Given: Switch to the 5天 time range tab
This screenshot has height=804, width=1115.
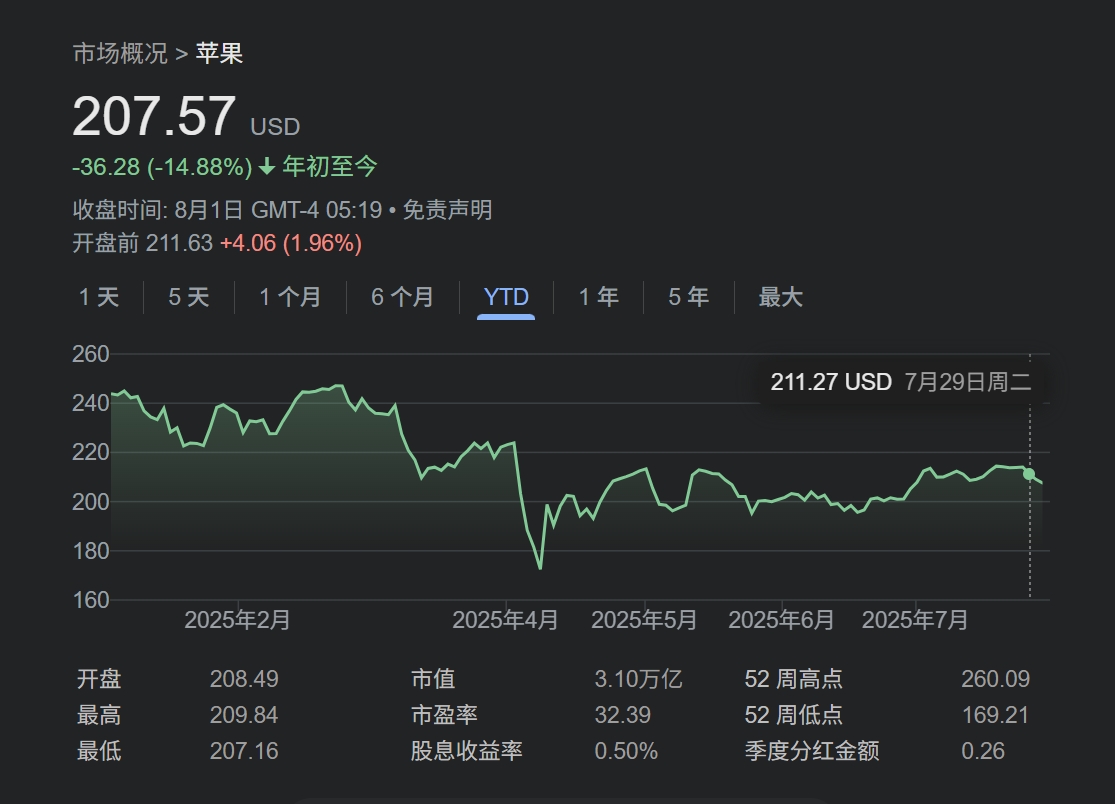Looking at the screenshot, I should coord(187,297).
